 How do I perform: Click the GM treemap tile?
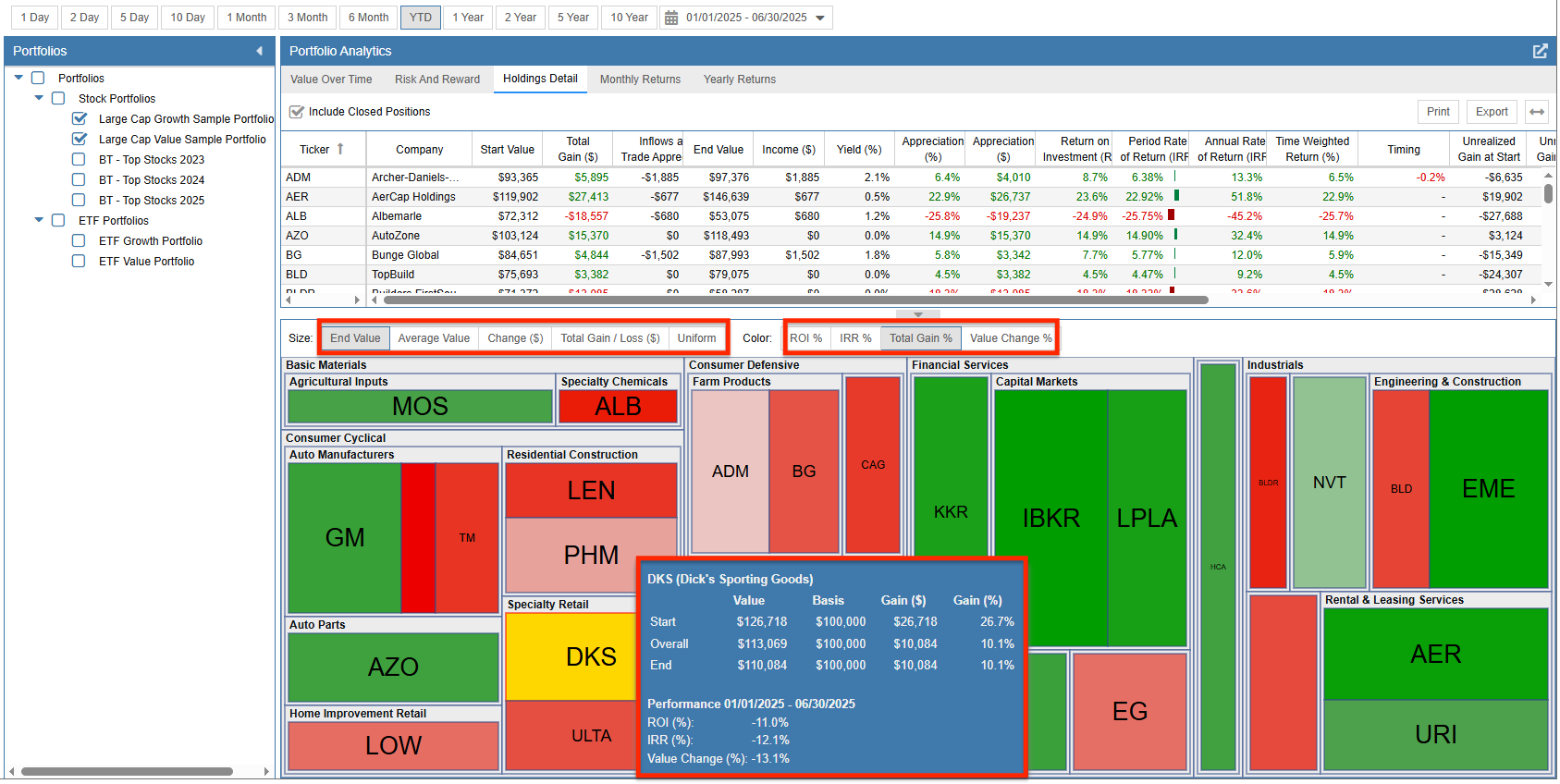pyautogui.click(x=345, y=537)
